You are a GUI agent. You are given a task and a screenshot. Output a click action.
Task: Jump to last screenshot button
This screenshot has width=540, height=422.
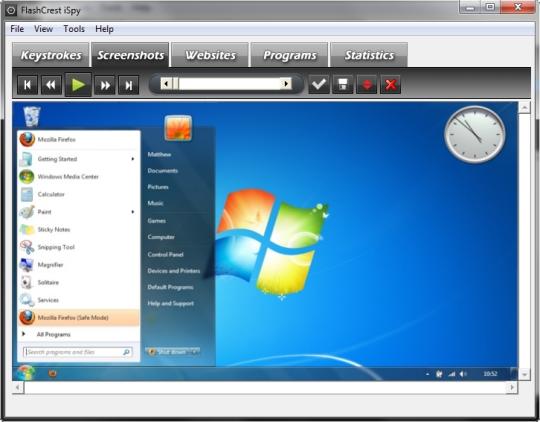pos(128,85)
